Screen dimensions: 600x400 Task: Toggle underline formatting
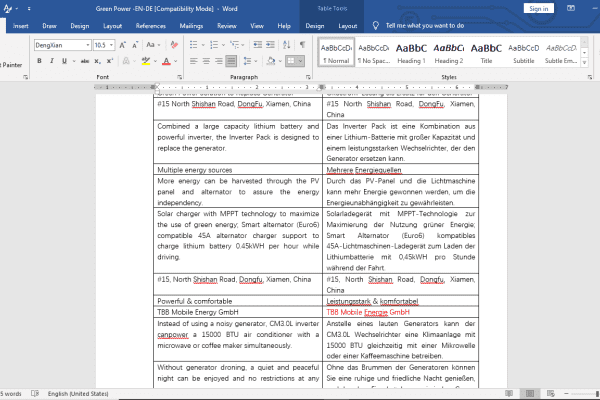tap(64, 61)
